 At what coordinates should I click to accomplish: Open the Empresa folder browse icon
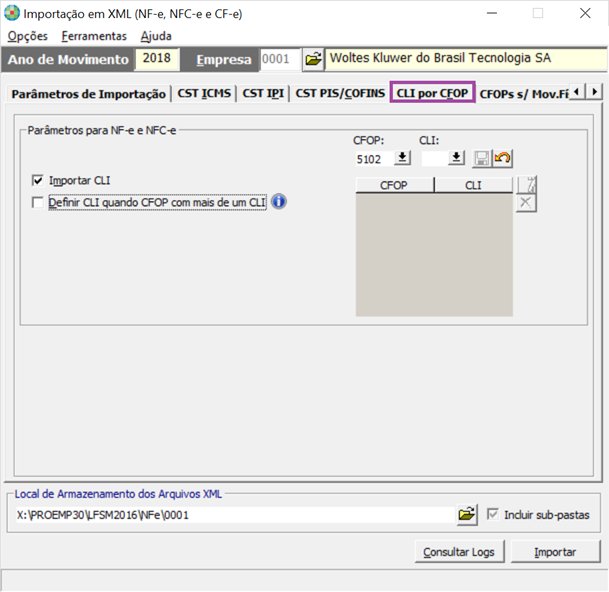tap(313, 59)
